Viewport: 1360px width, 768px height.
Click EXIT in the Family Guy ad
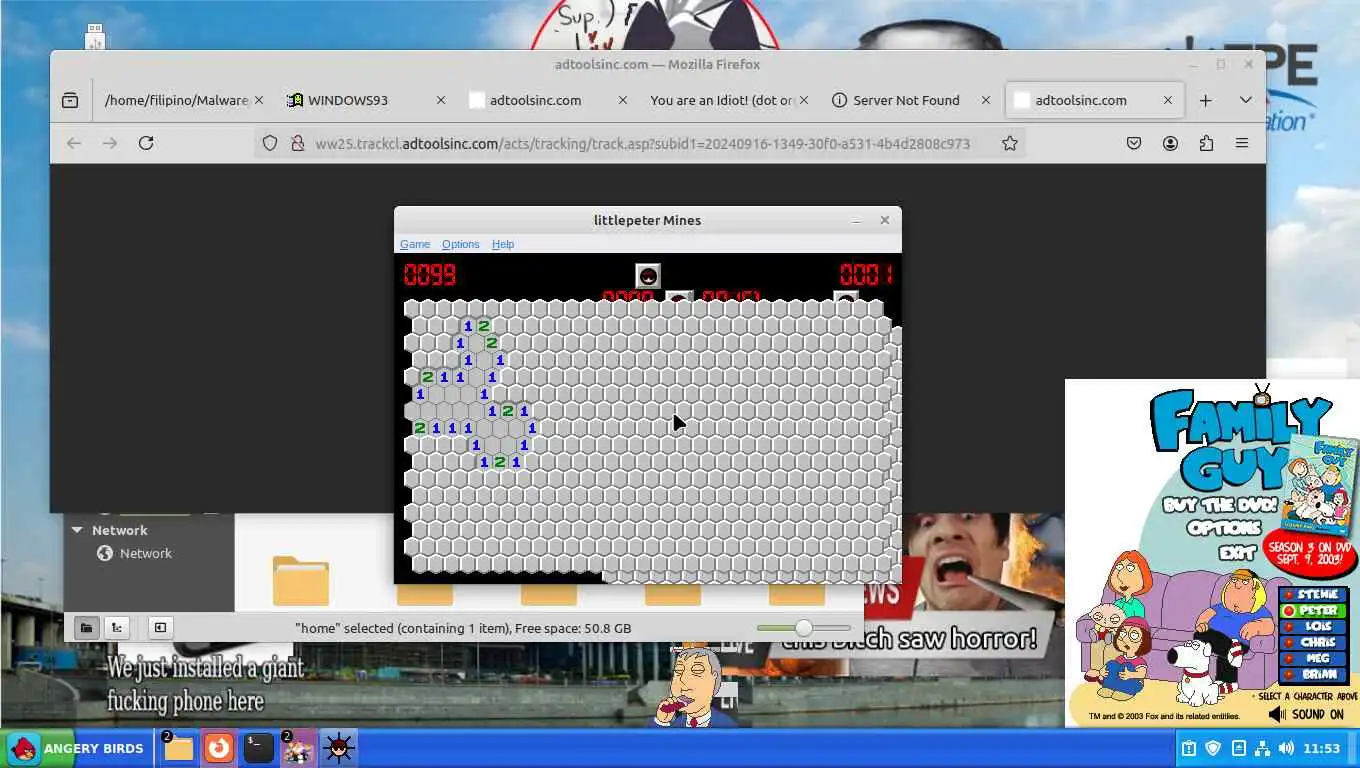(x=1236, y=552)
